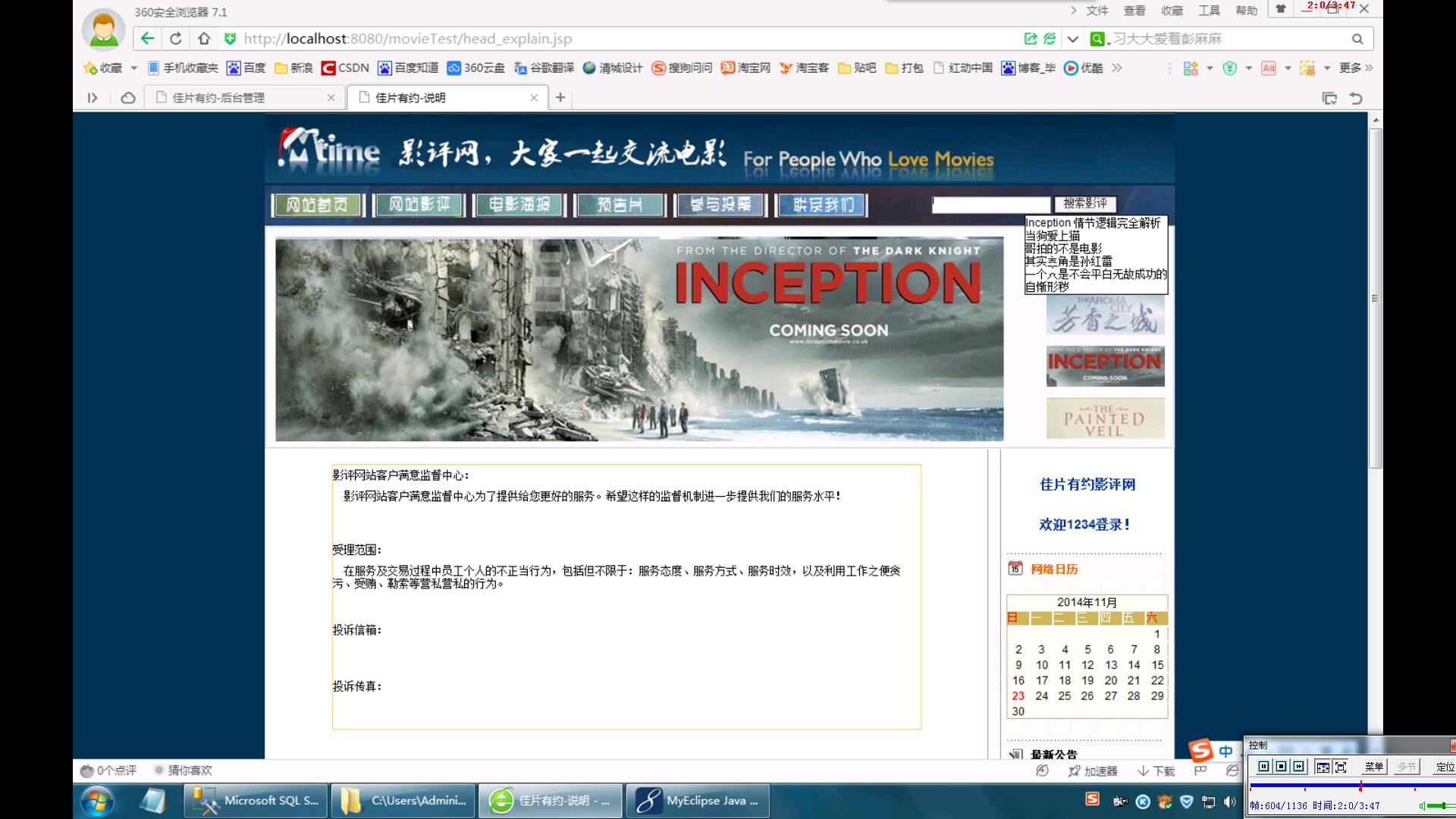Screen dimensions: 1456x819
Task: Expand the dropdown next to the screenshot icon
Action: 1327,68
